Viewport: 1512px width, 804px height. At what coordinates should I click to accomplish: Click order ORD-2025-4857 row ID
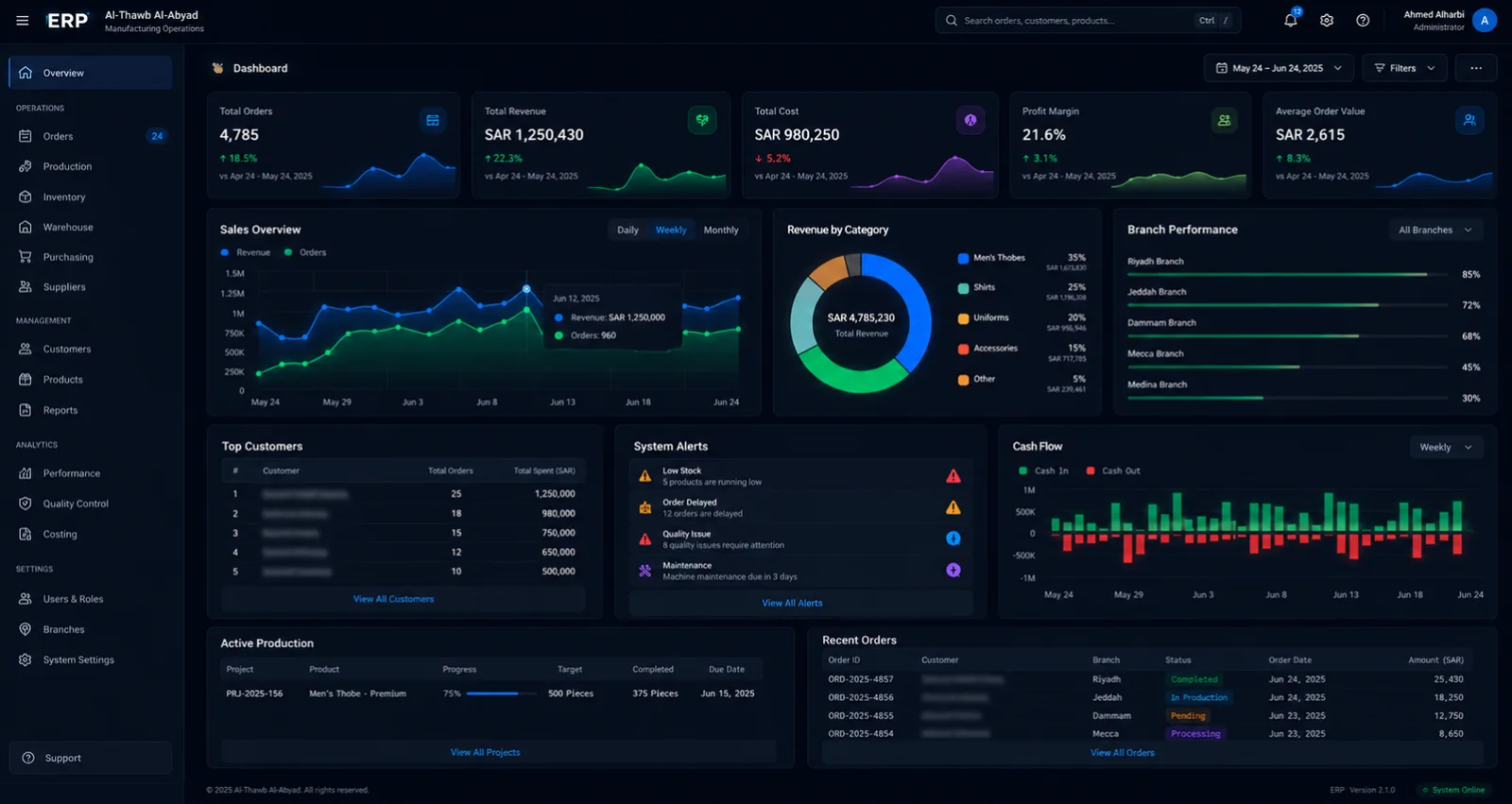click(x=861, y=679)
